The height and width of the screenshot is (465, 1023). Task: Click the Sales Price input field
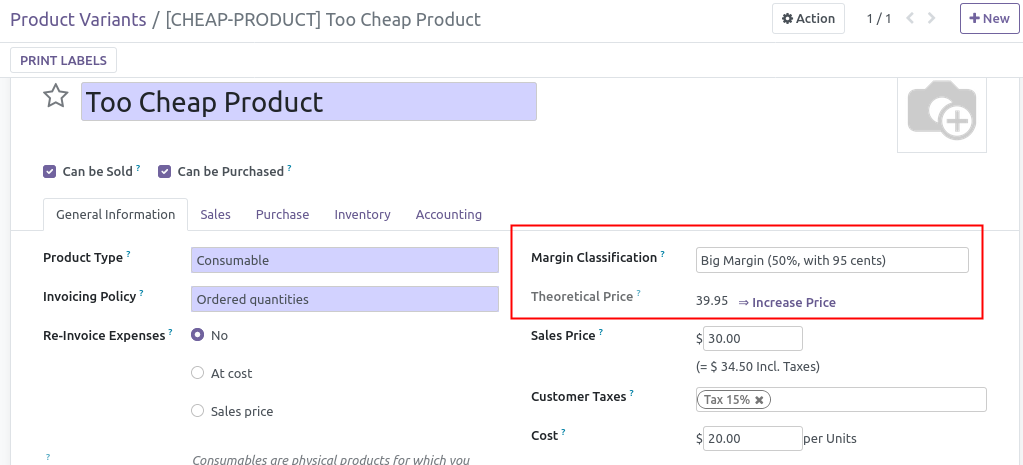[x=752, y=338]
